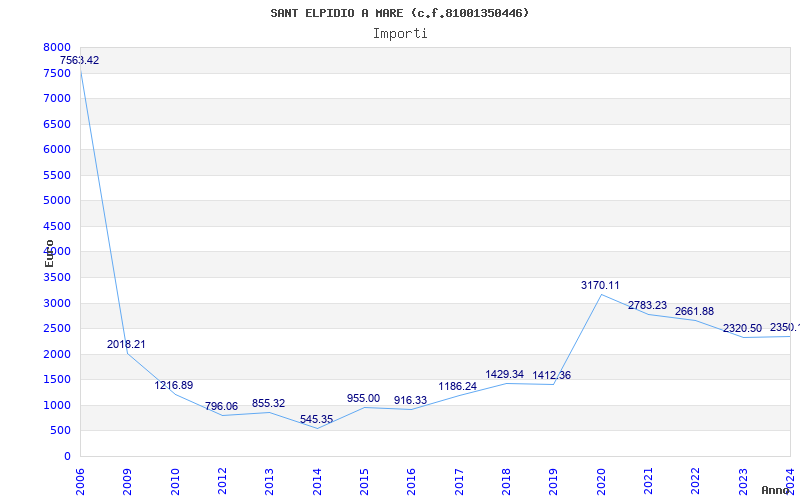Select data label 855.32
800x500 pixels.
[x=268, y=404]
